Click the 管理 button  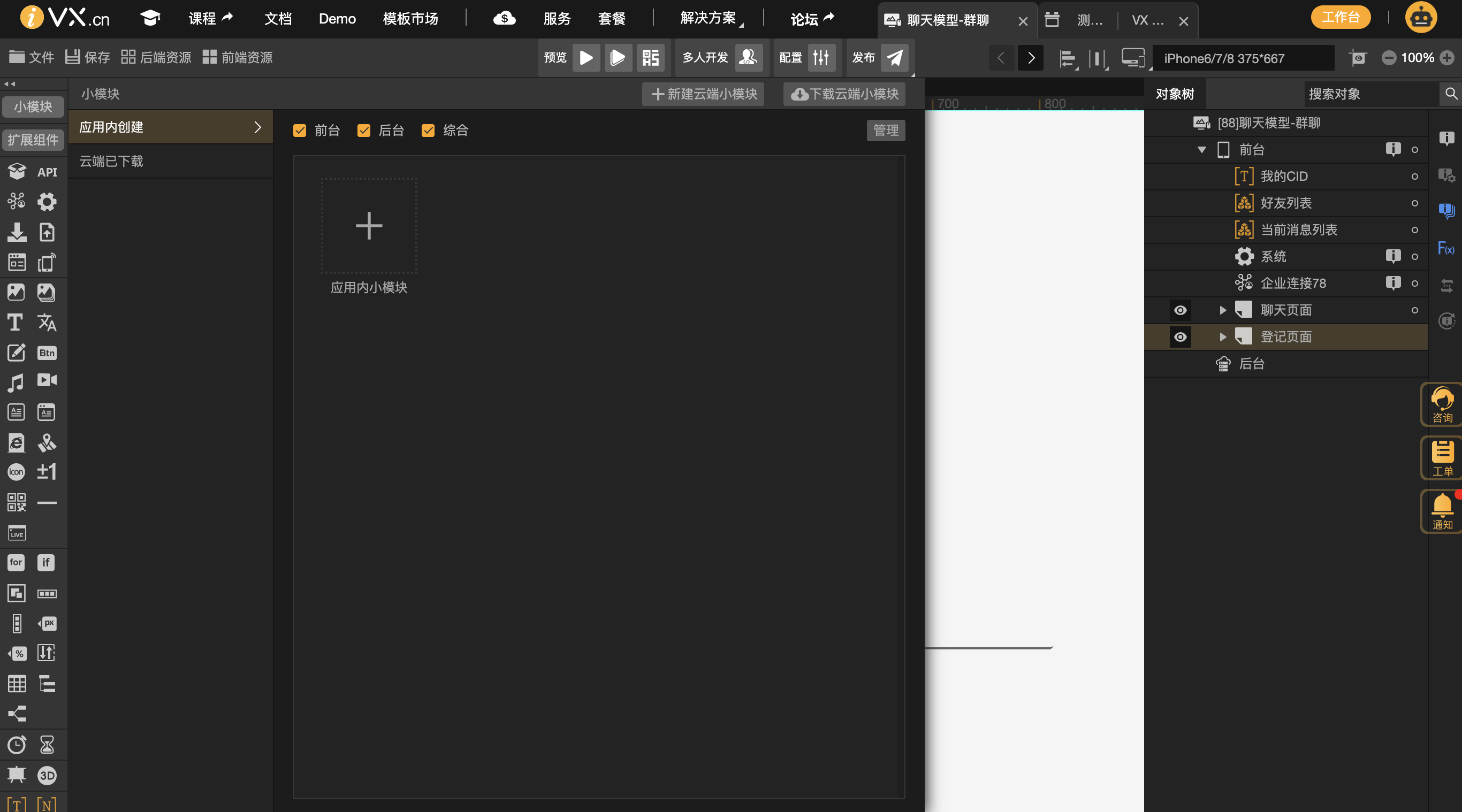tap(885, 131)
